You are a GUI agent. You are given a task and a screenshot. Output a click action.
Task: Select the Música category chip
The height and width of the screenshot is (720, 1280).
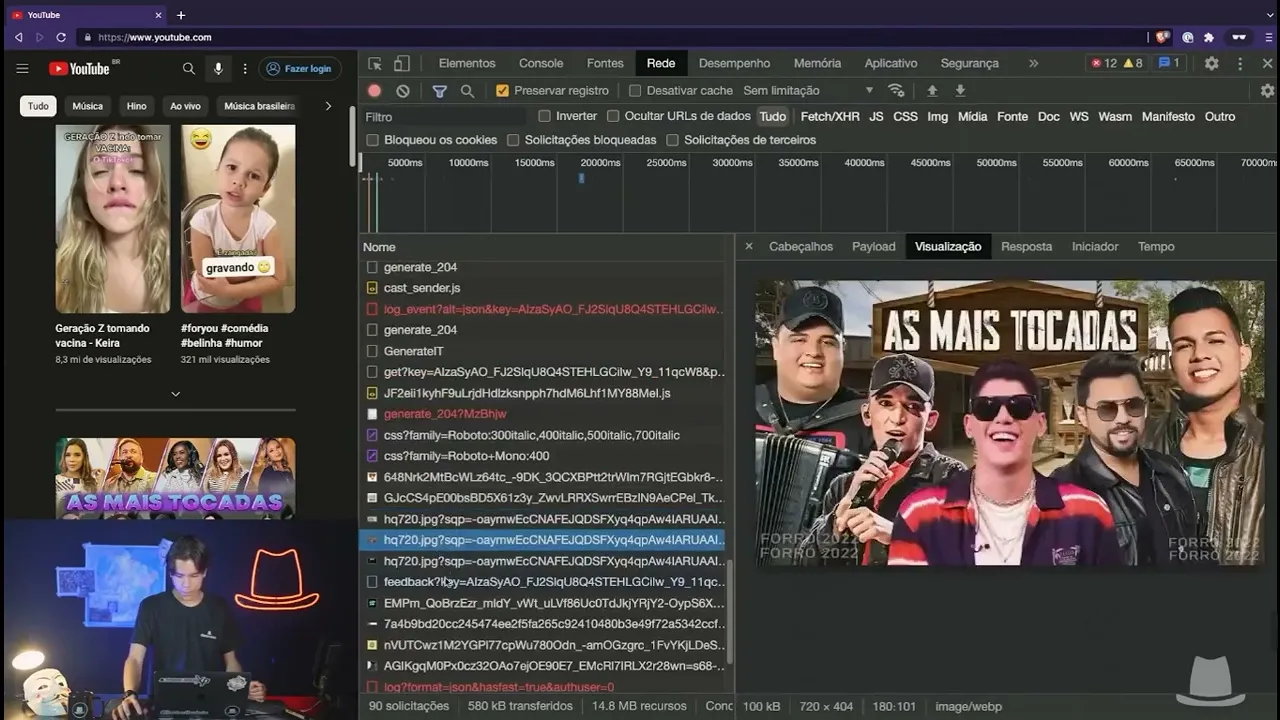pyautogui.click(x=87, y=106)
